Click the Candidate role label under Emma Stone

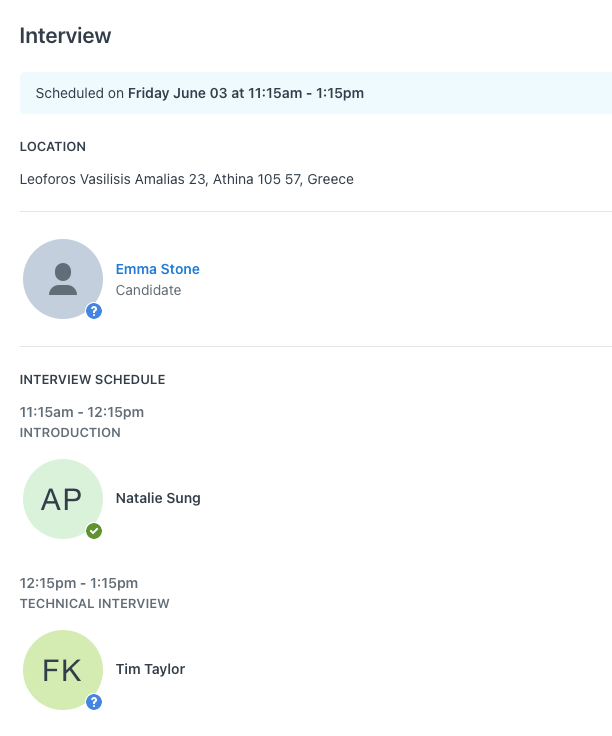coord(148,290)
